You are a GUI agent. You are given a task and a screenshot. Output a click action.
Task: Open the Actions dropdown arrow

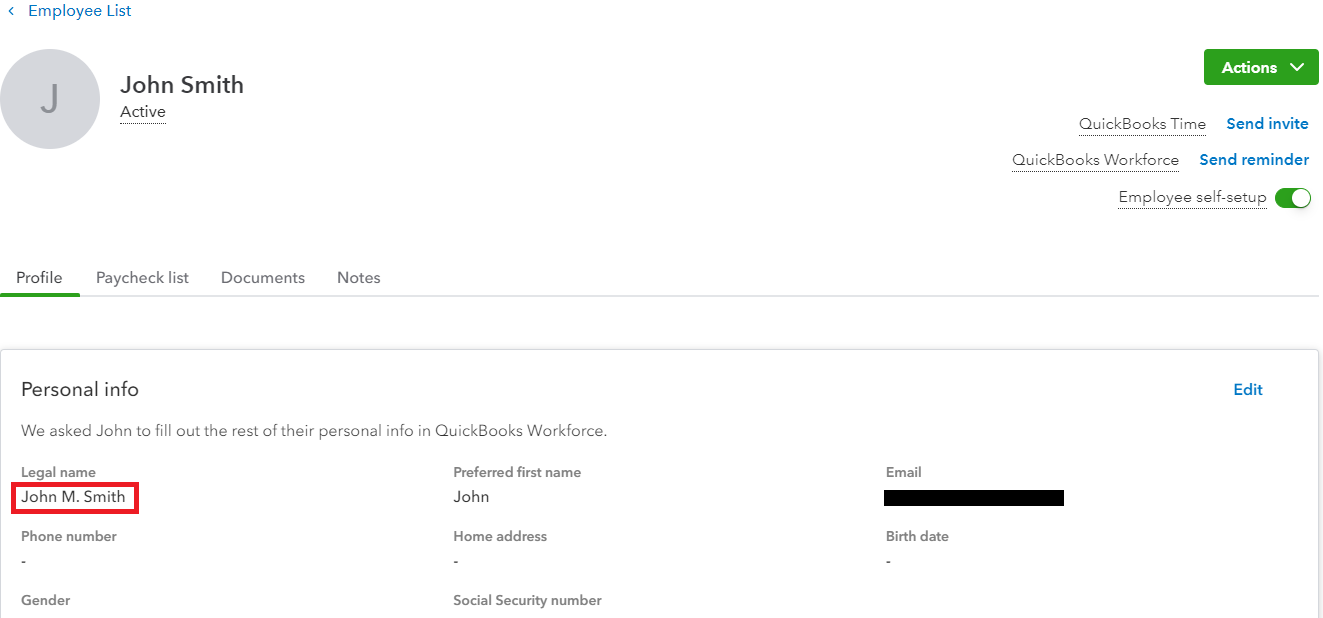coord(1297,67)
